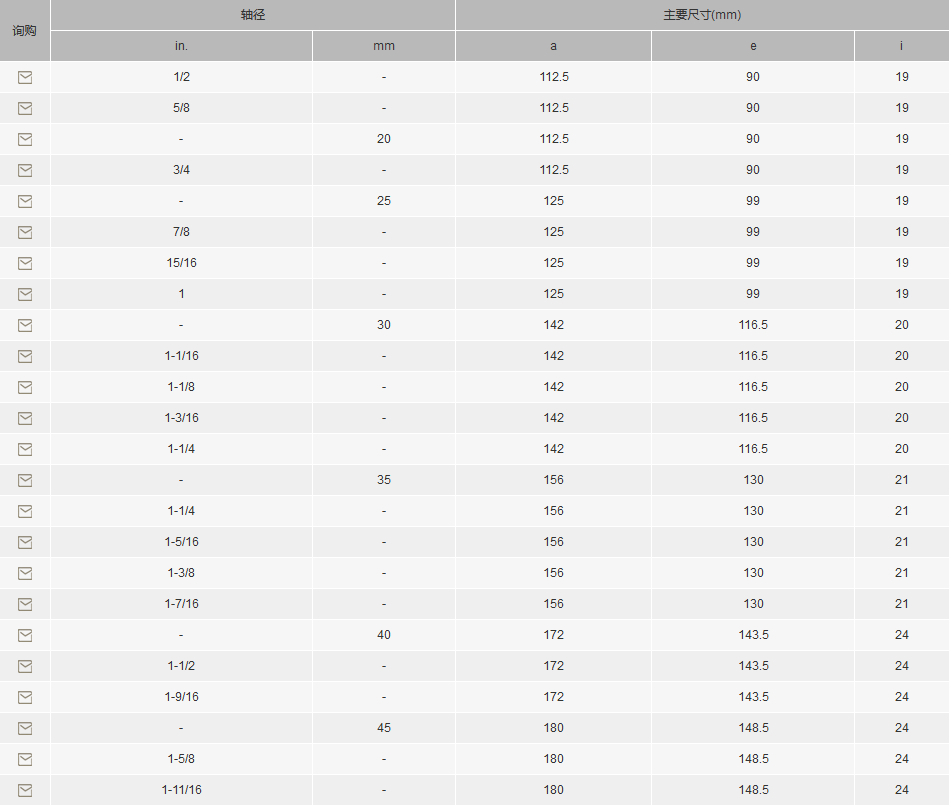Click the in. column header
The height and width of the screenshot is (807, 951).
[181, 46]
